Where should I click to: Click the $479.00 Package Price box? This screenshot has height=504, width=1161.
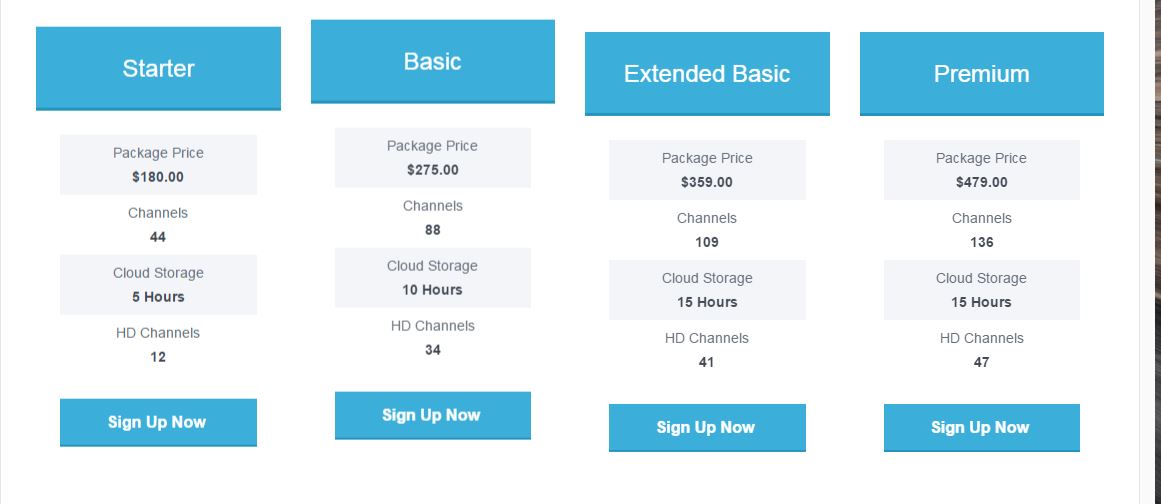981,170
